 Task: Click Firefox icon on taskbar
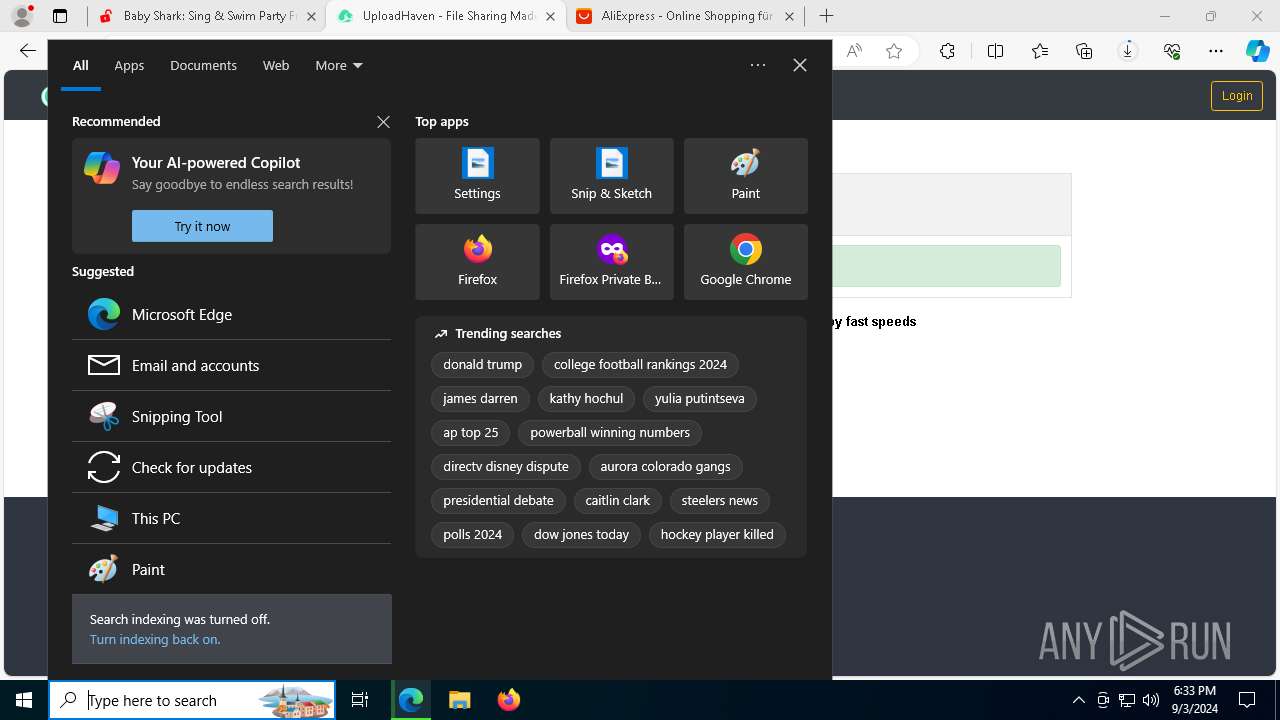coord(508,700)
